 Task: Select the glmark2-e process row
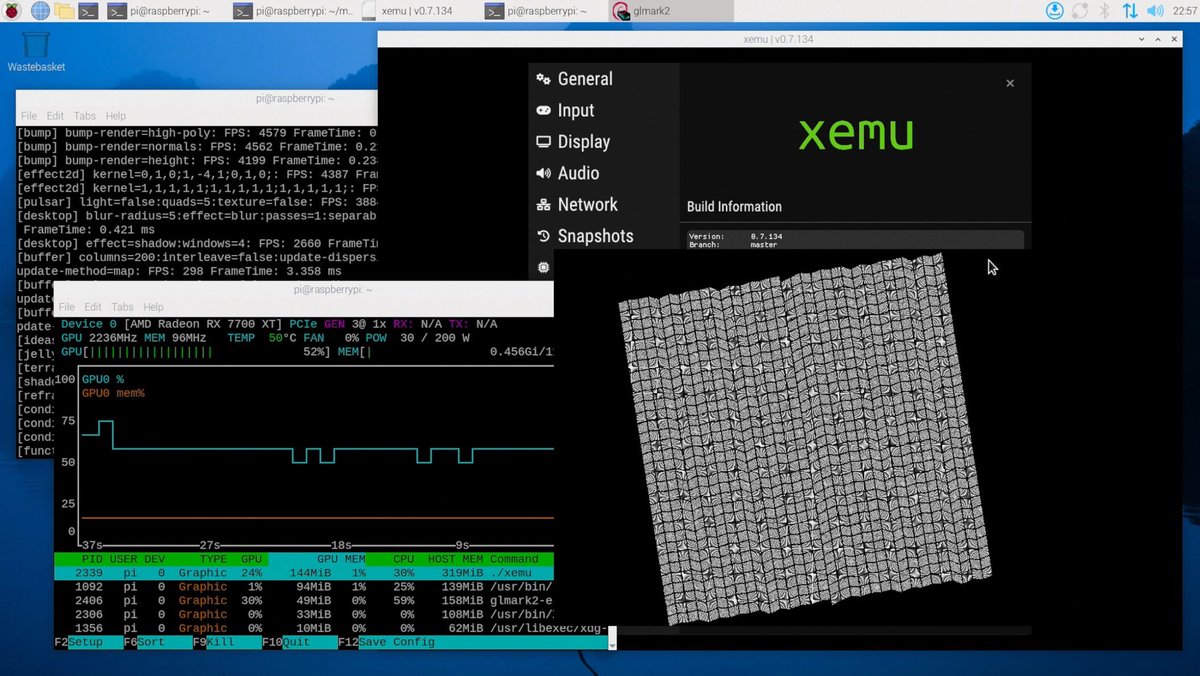pyautogui.click(x=304, y=601)
